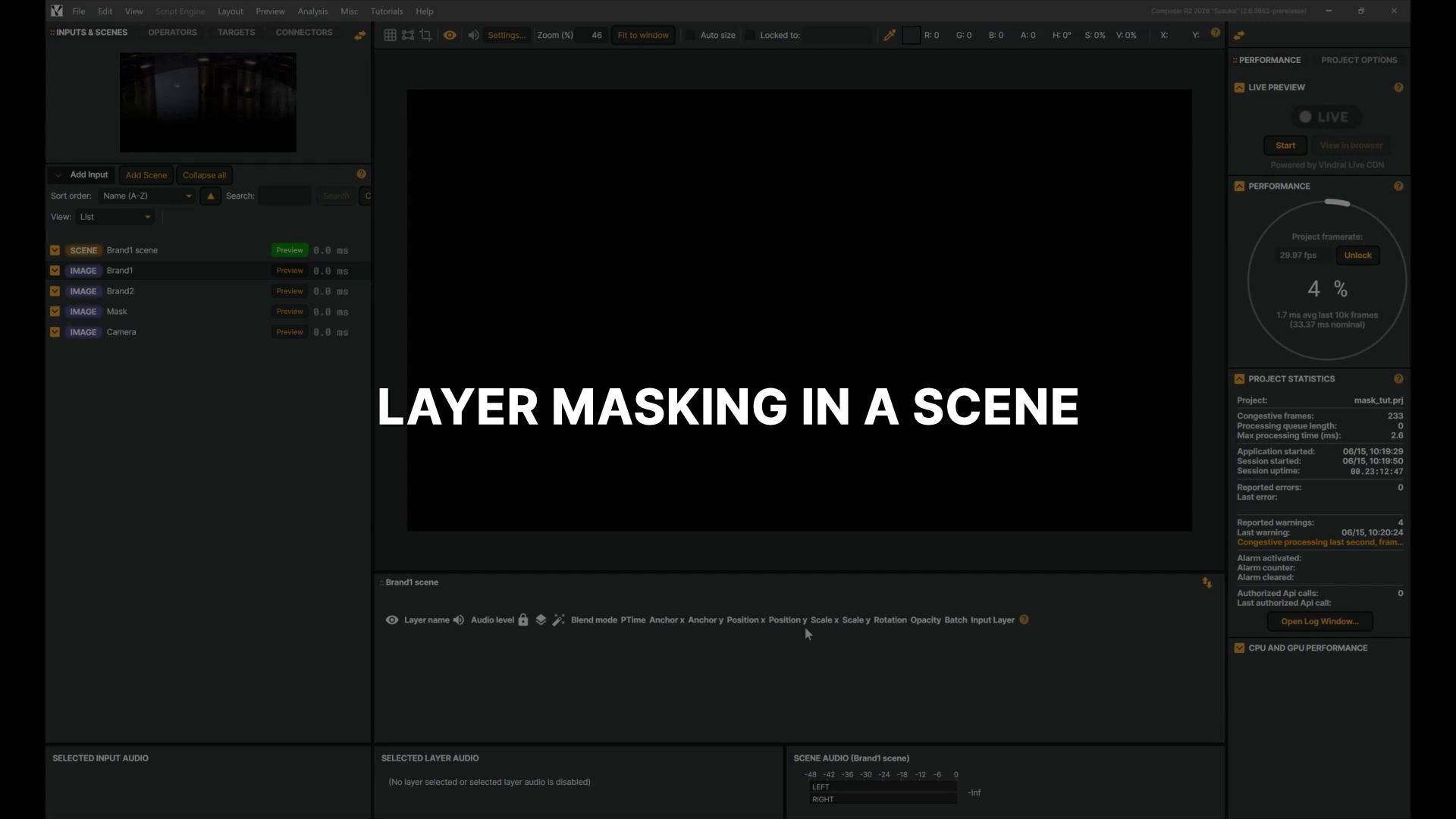Image resolution: width=1456 pixels, height=819 pixels.
Task: Click Open Log Window button
Action: tap(1319, 622)
